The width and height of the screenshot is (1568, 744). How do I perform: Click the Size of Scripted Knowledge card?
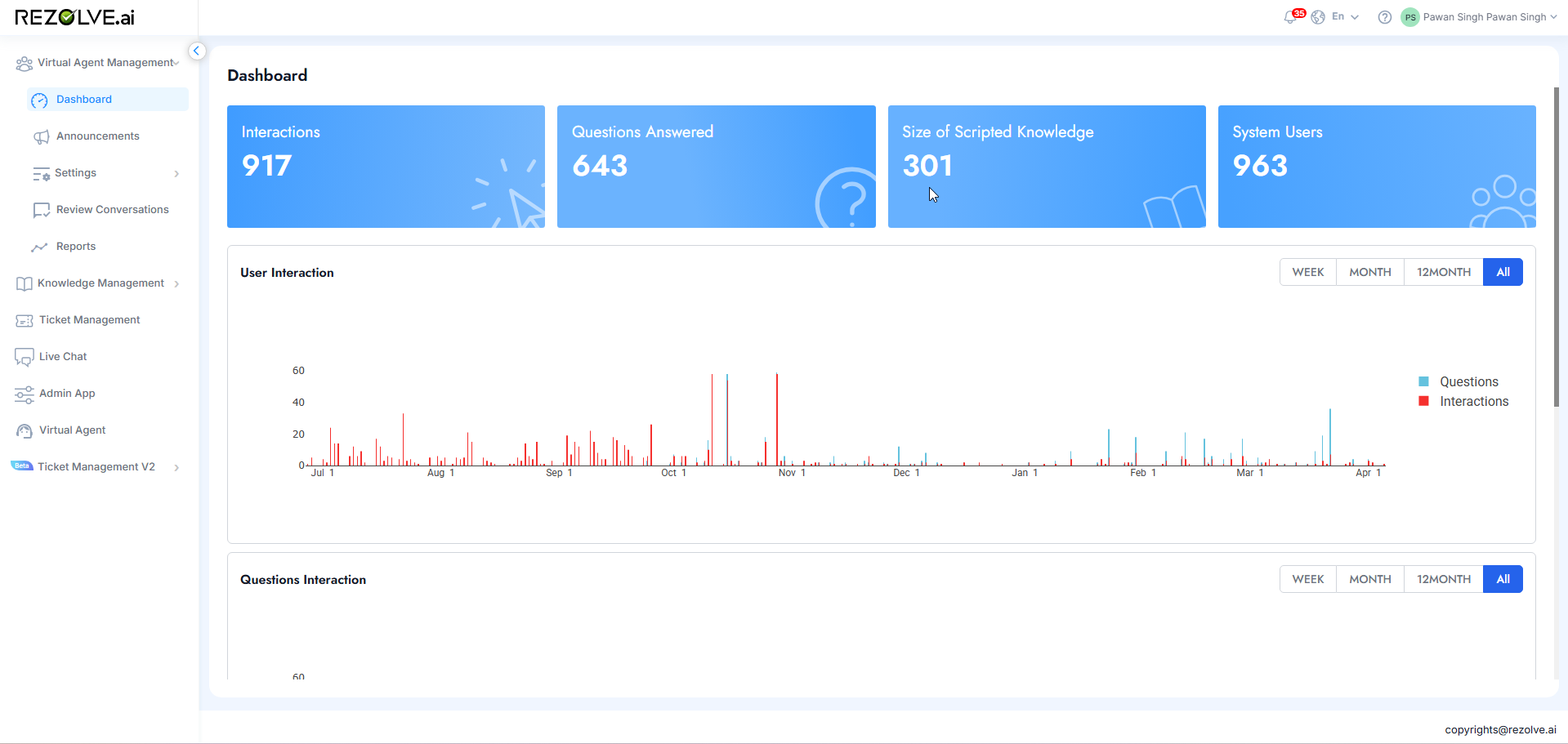click(x=1047, y=167)
